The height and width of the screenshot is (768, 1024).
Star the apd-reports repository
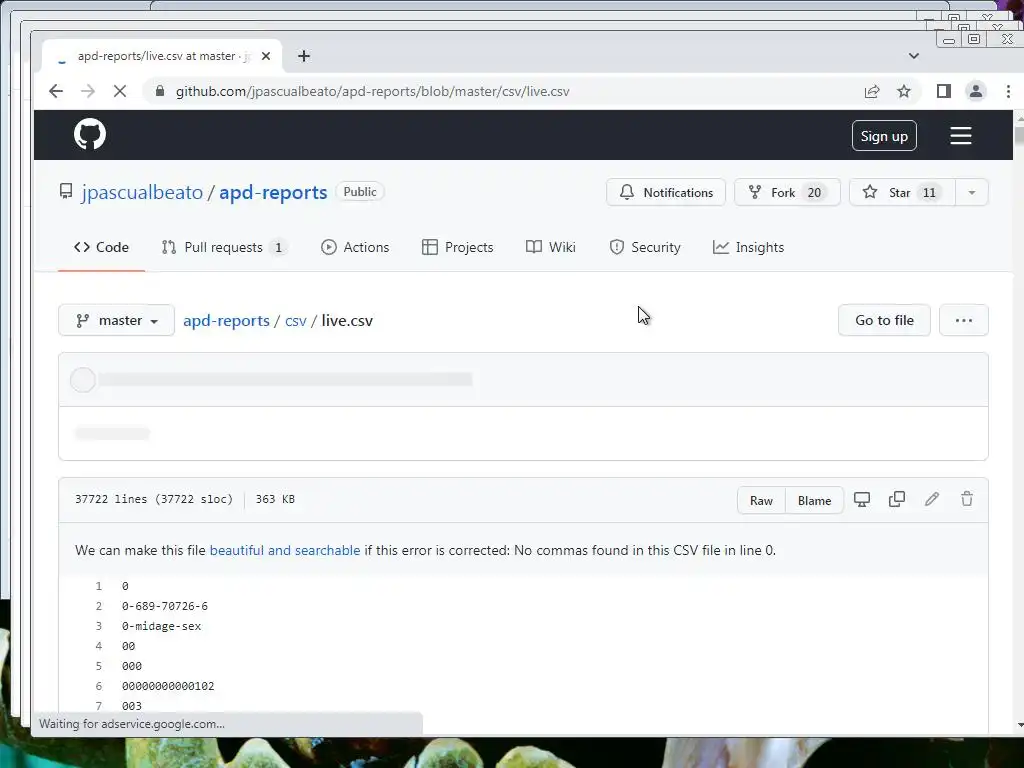tap(902, 193)
